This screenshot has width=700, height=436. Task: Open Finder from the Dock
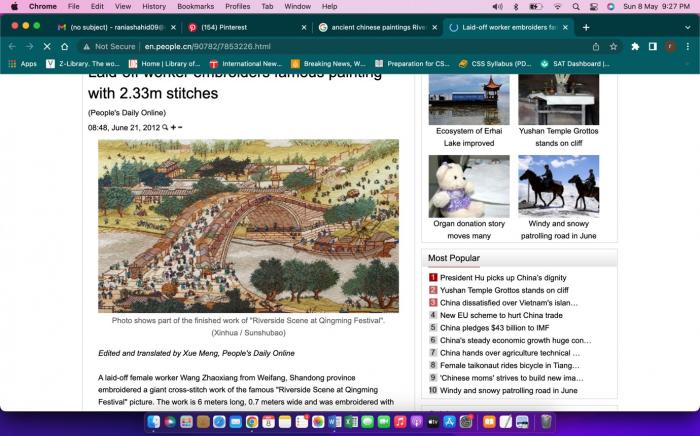point(154,421)
